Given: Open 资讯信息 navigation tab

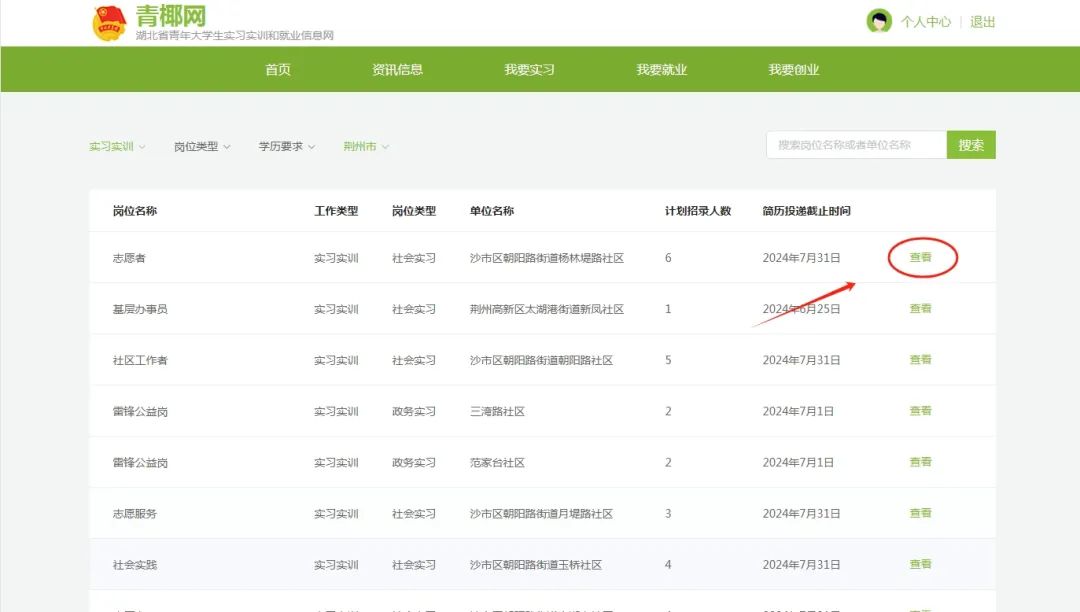Looking at the screenshot, I should click(397, 70).
